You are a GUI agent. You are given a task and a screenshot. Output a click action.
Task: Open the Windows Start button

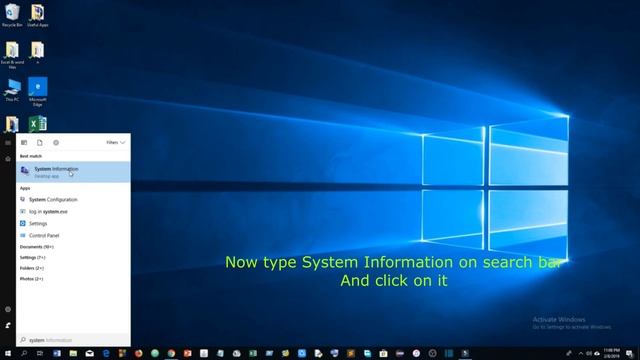point(8,353)
